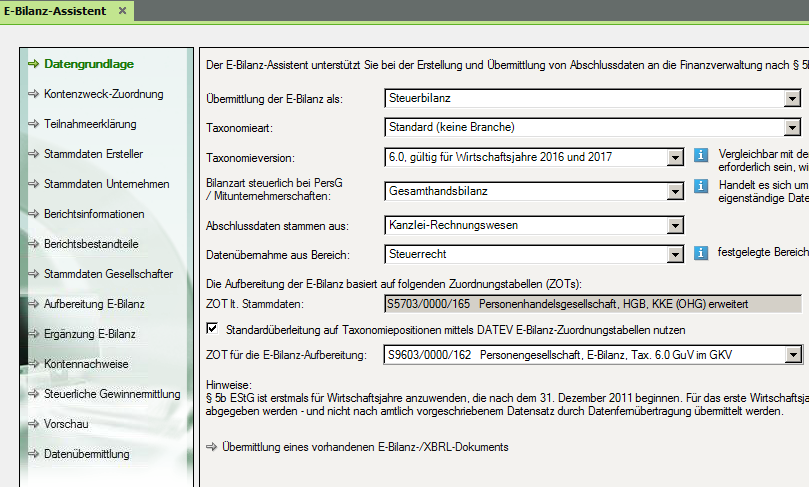Open Kontenzweck-Zuordnung in the sidebar
The image size is (809, 487).
104,94
